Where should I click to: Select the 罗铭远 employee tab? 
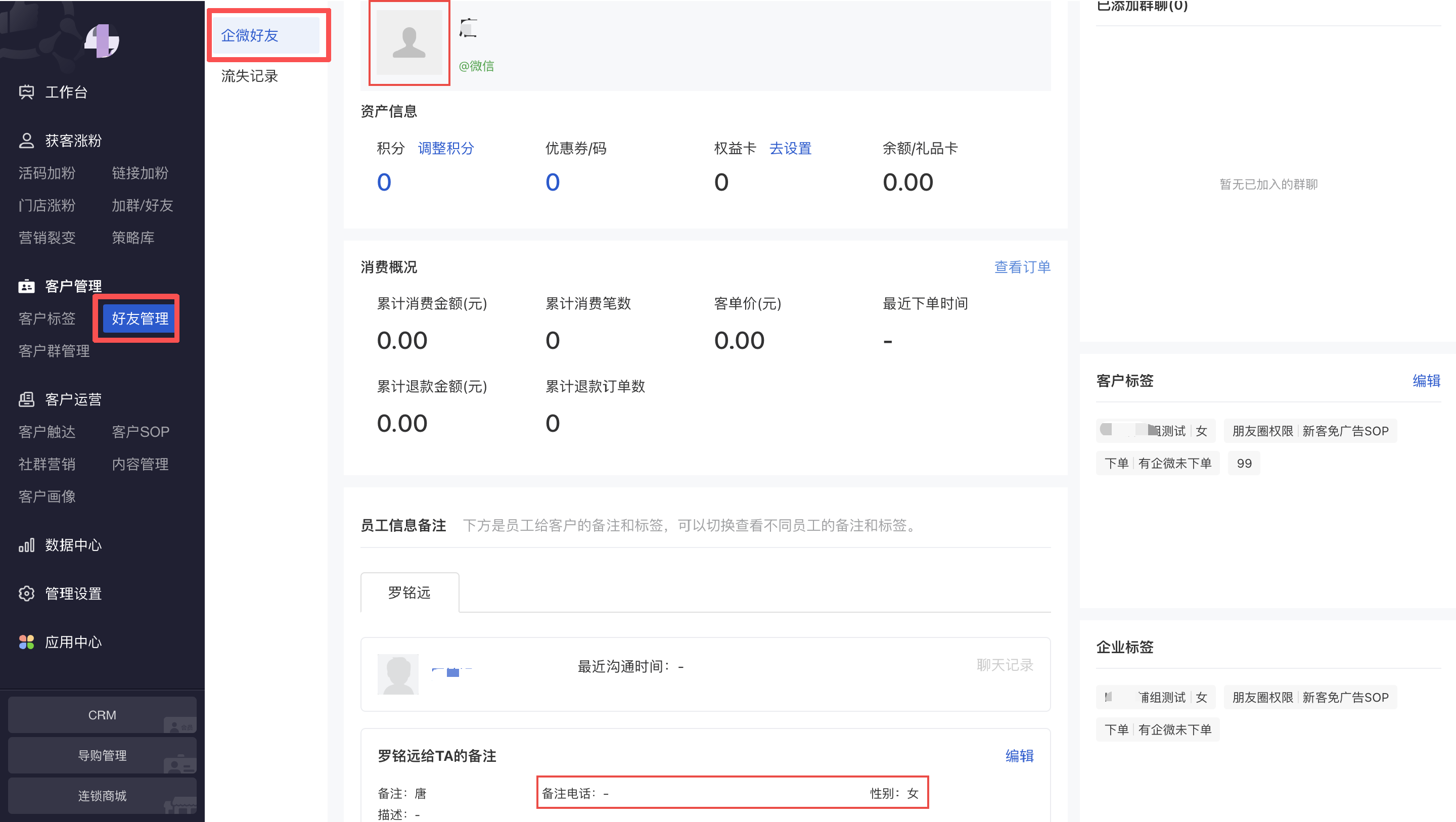pyautogui.click(x=409, y=592)
